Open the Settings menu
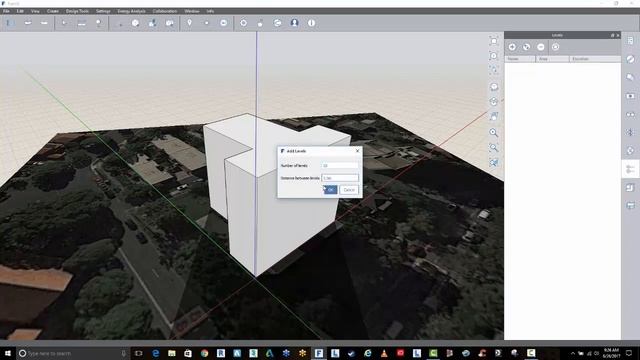 (x=103, y=11)
